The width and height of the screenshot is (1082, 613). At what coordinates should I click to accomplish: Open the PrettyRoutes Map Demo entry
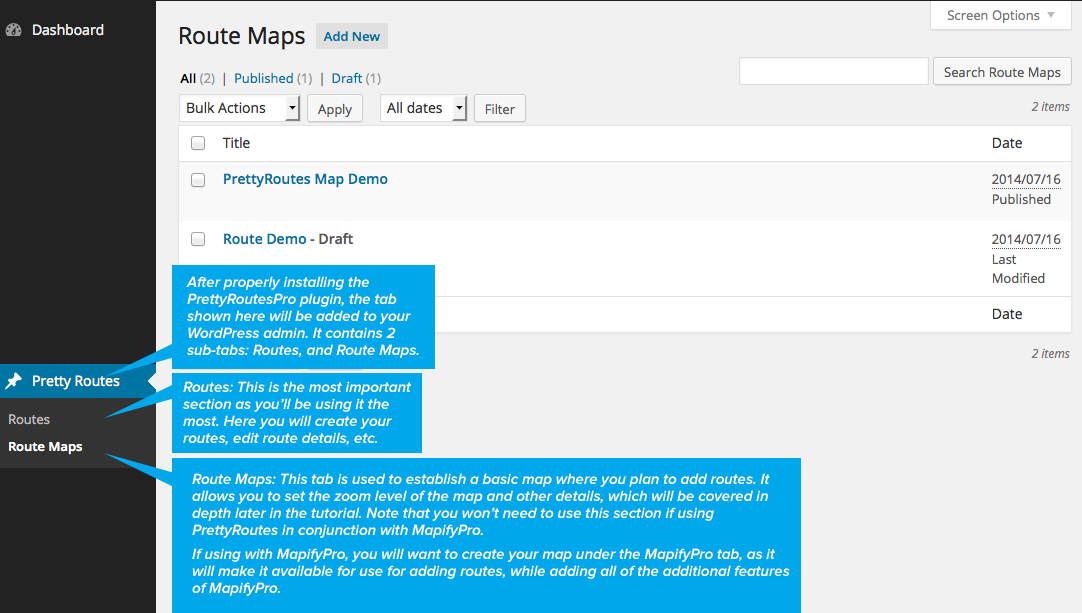click(305, 179)
